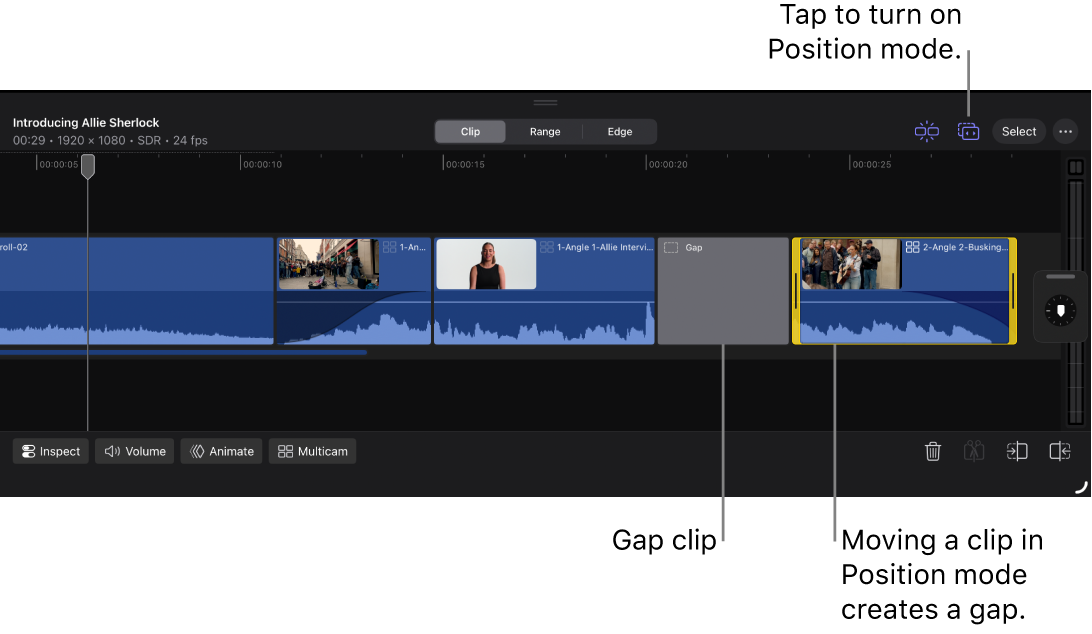
Task: Switch to the Clip tab
Action: point(470,131)
